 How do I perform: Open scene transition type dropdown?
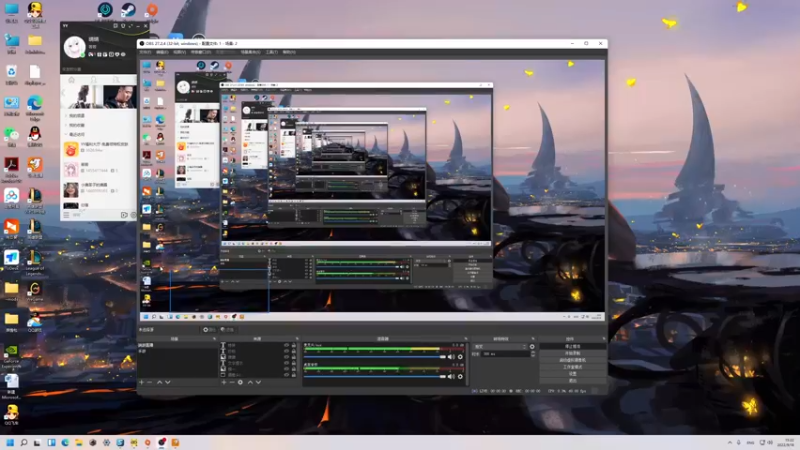coord(500,346)
